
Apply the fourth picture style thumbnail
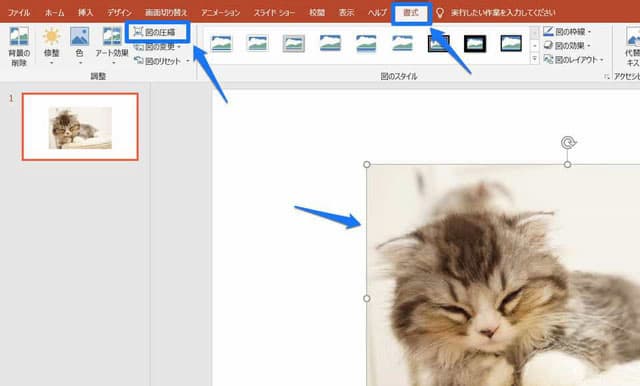(x=330, y=43)
